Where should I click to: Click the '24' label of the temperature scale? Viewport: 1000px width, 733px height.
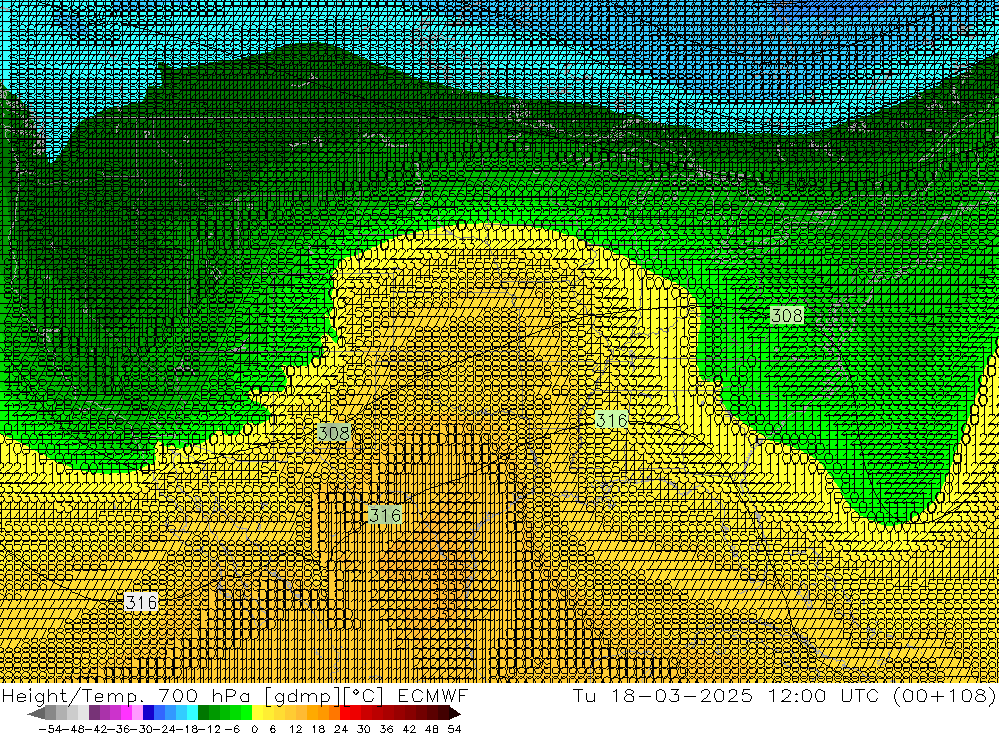tap(341, 729)
